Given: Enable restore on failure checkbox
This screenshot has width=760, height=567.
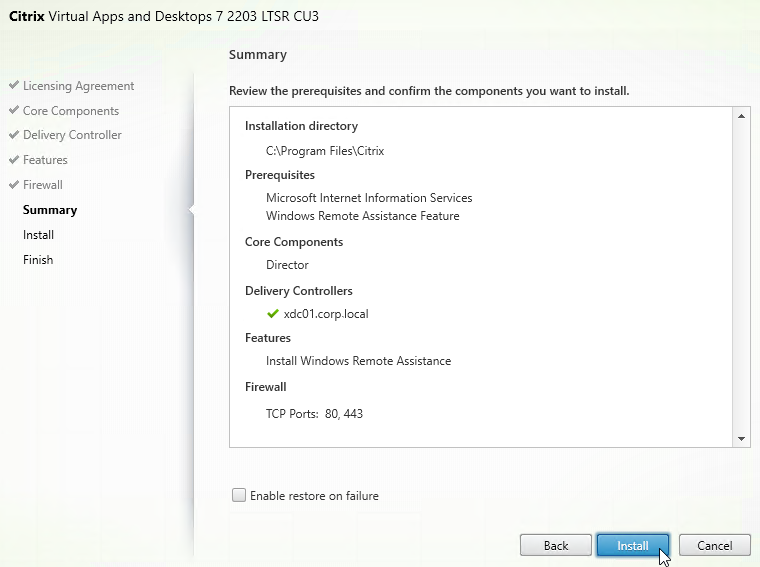Looking at the screenshot, I should (239, 495).
